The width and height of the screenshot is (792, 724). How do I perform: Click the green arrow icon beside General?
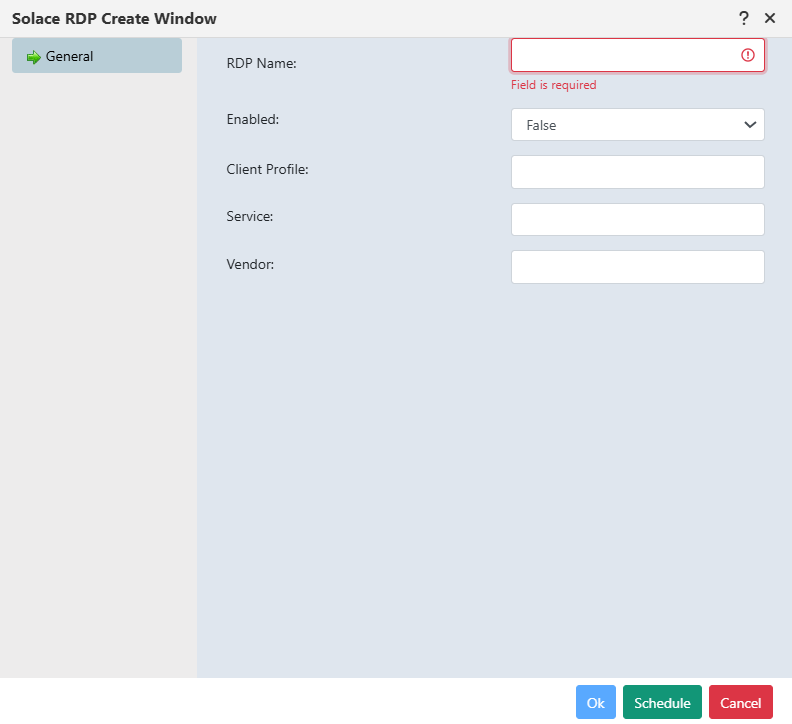[33, 57]
